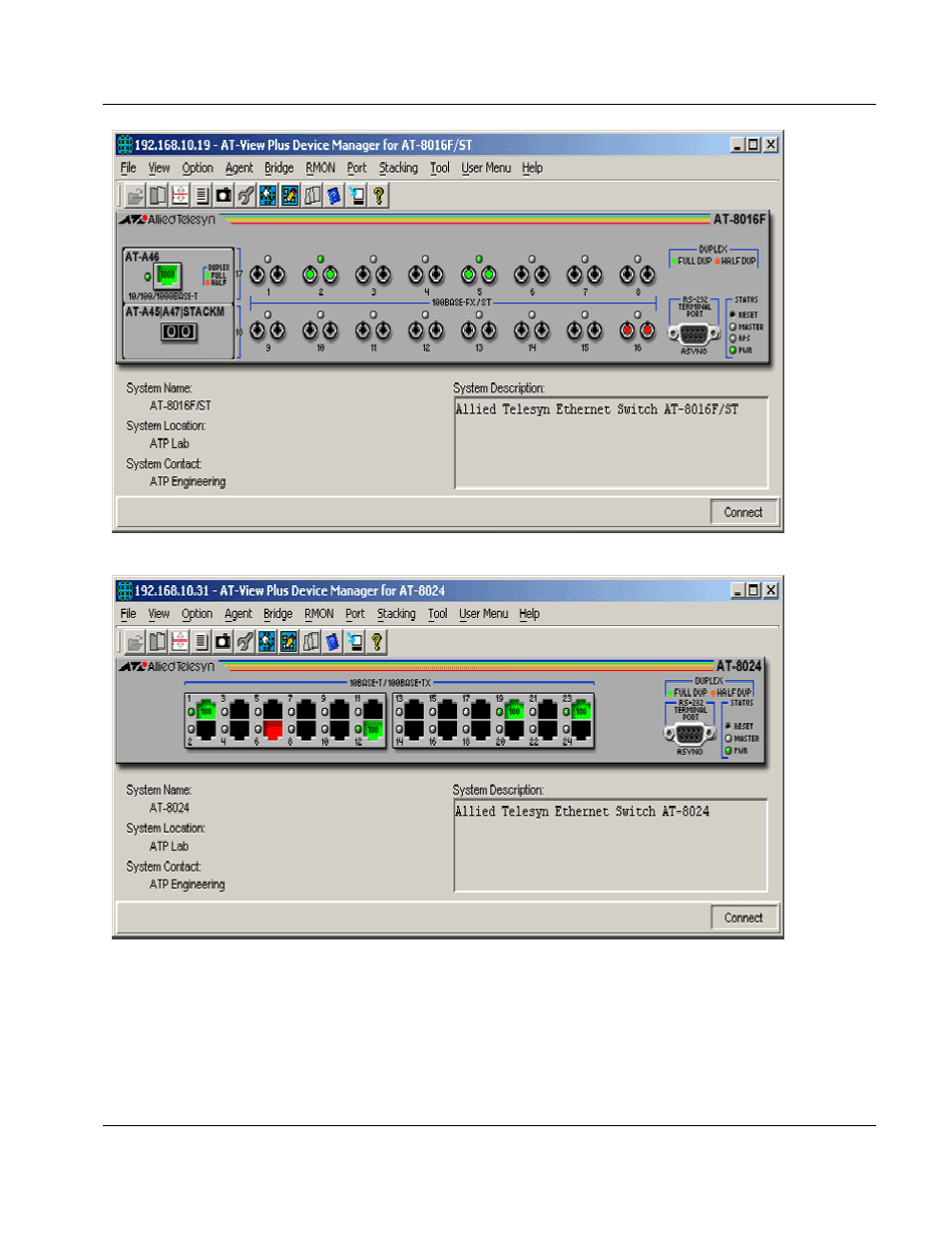The height and width of the screenshot is (1233, 952).
Task: Open Stacking menu in AT-8016F/ST window
Action: (398, 168)
